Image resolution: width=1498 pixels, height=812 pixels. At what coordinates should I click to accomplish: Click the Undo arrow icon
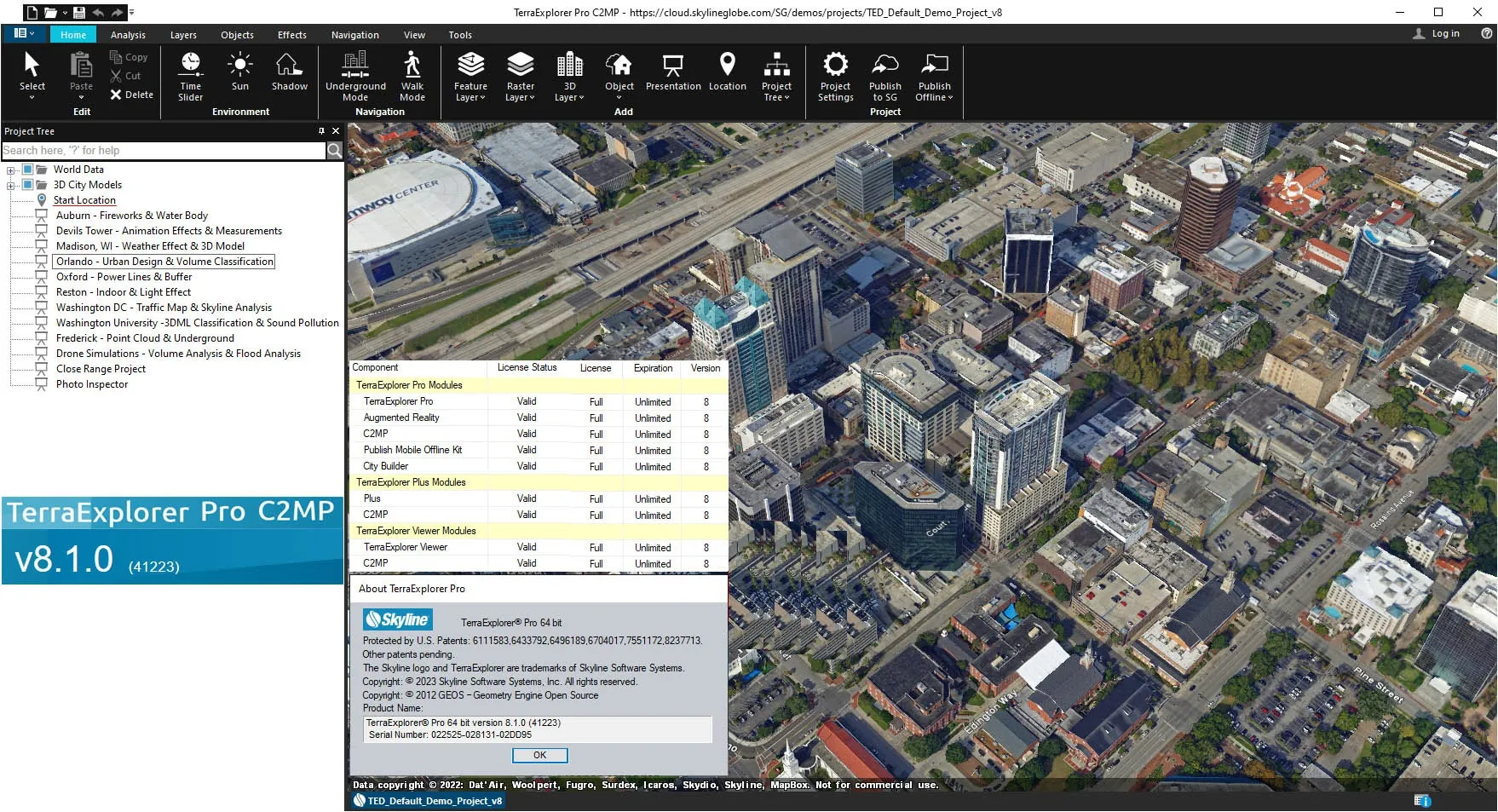(x=98, y=12)
